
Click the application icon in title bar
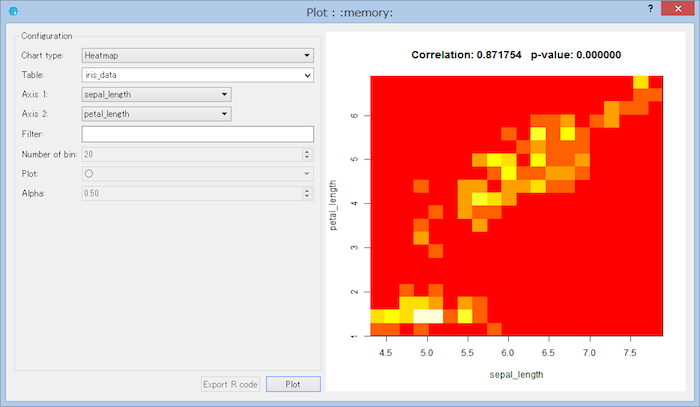point(13,12)
